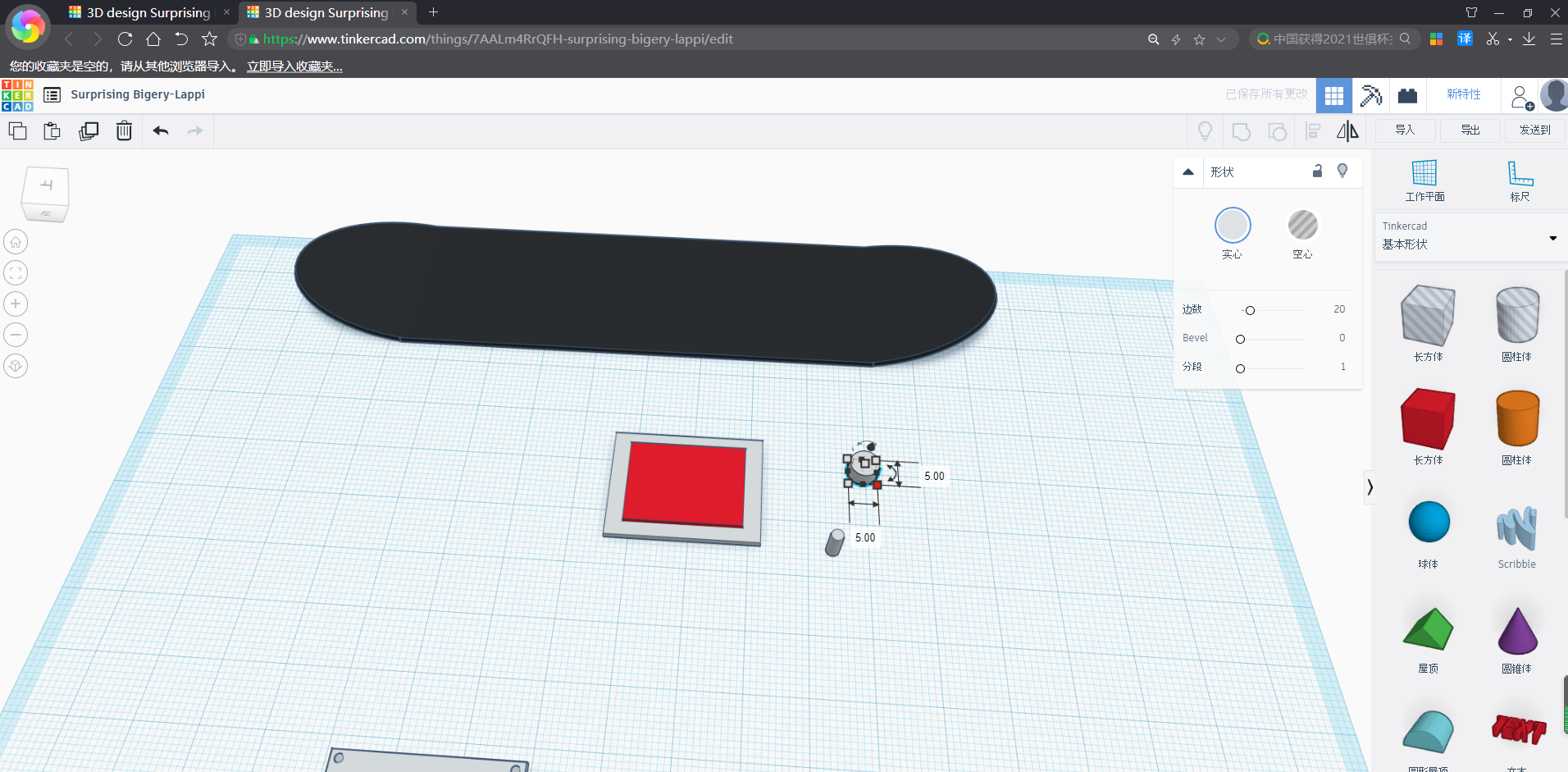The image size is (1568, 772).
Task: Click the home view icon
Action: point(16,242)
